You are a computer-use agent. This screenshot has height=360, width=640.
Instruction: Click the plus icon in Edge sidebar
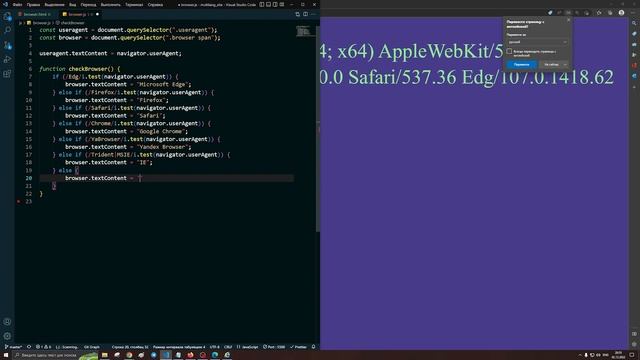click(x=634, y=87)
